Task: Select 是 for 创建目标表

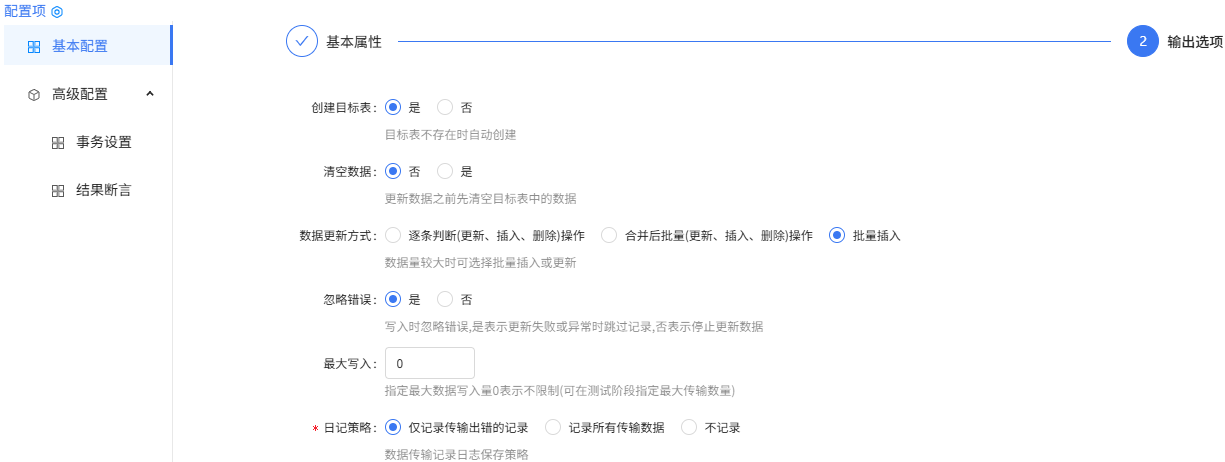Action: [393, 107]
